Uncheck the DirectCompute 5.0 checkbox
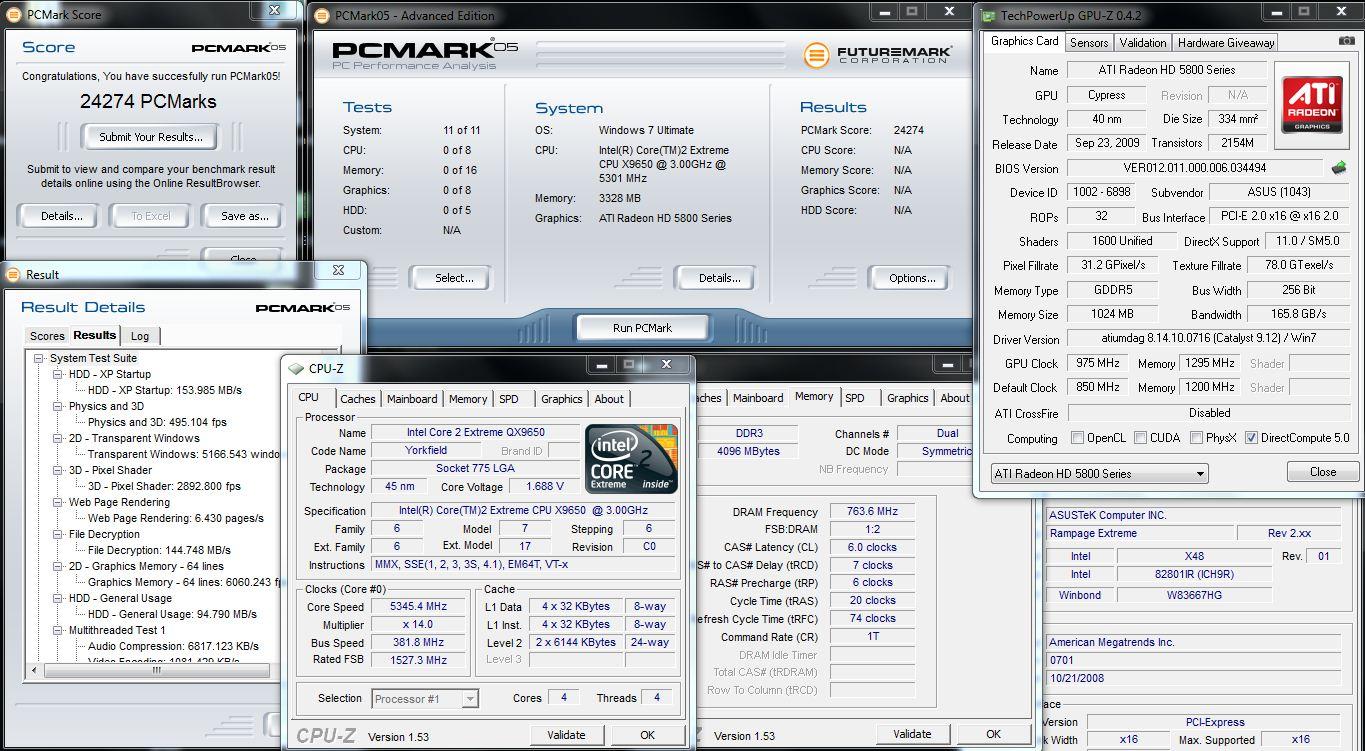Image resolution: width=1365 pixels, height=751 pixels. (1251, 438)
